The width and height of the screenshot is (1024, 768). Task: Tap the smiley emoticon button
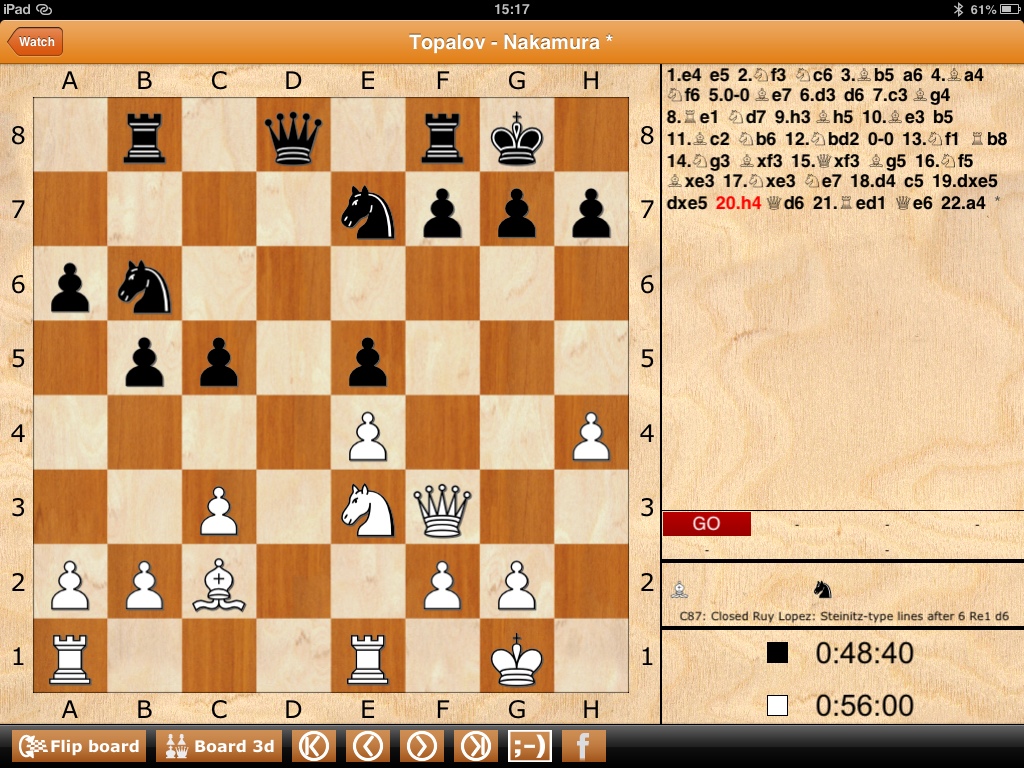pyautogui.click(x=530, y=746)
